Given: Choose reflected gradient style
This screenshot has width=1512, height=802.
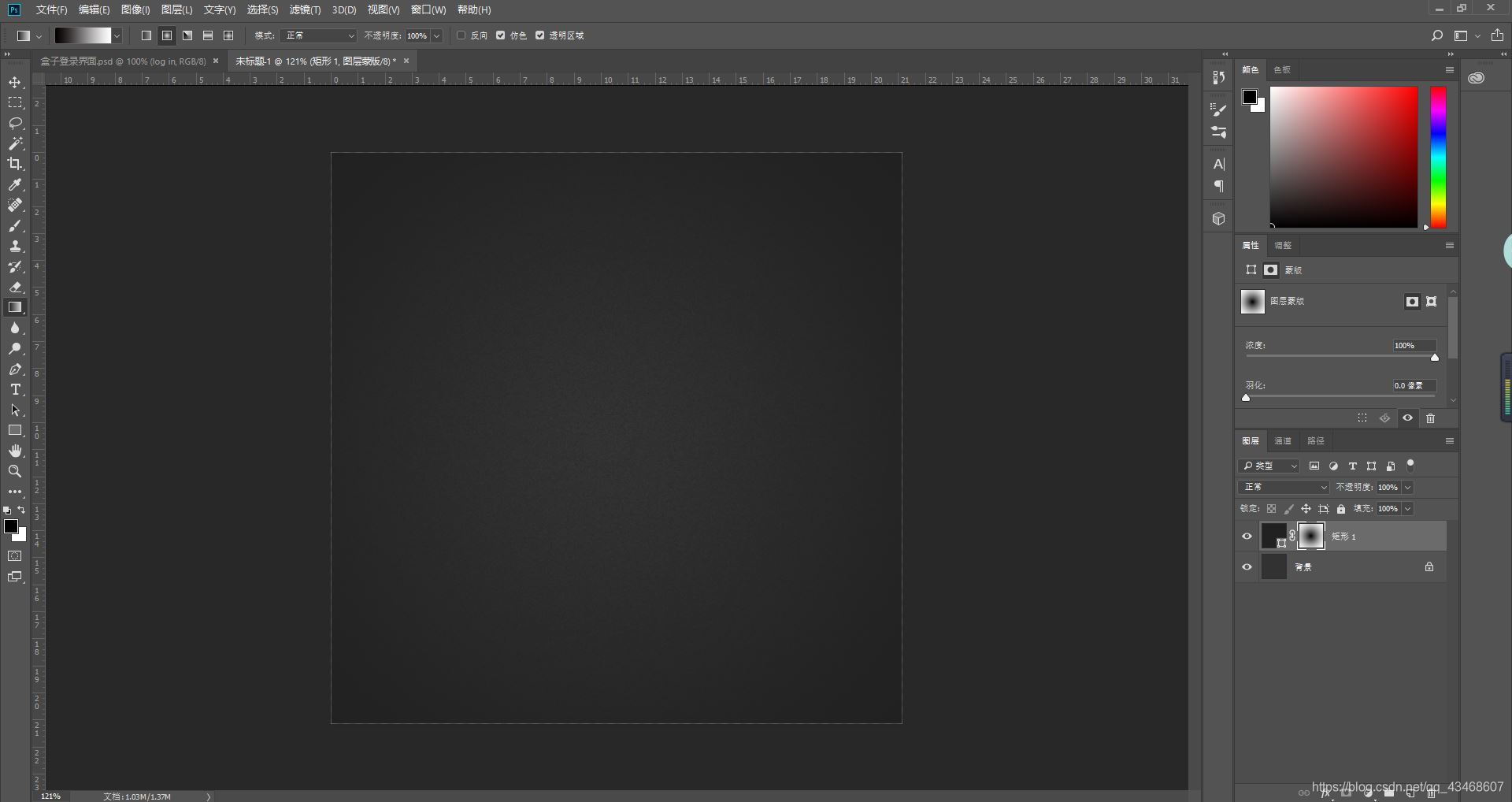Looking at the screenshot, I should (x=208, y=35).
